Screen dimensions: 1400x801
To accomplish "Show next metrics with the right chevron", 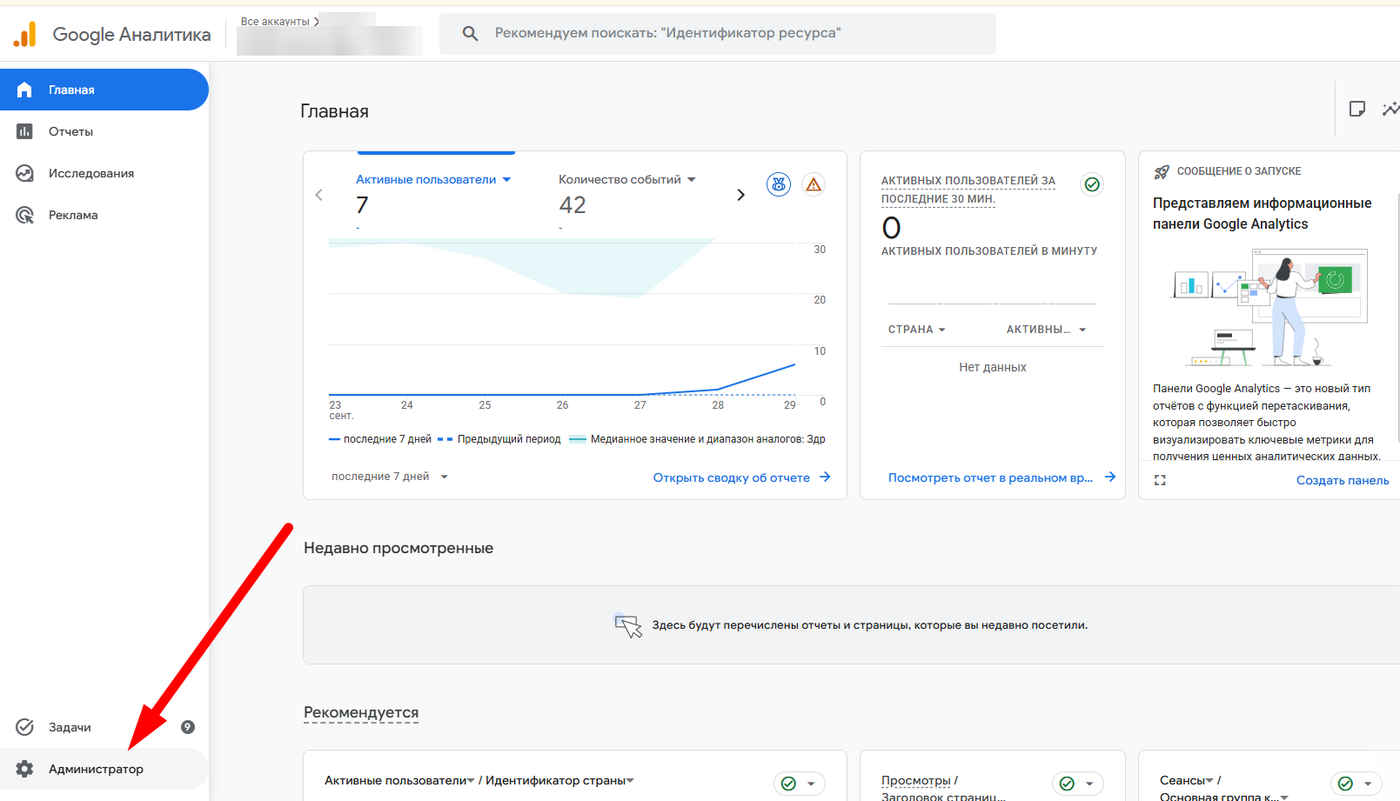I will point(741,195).
